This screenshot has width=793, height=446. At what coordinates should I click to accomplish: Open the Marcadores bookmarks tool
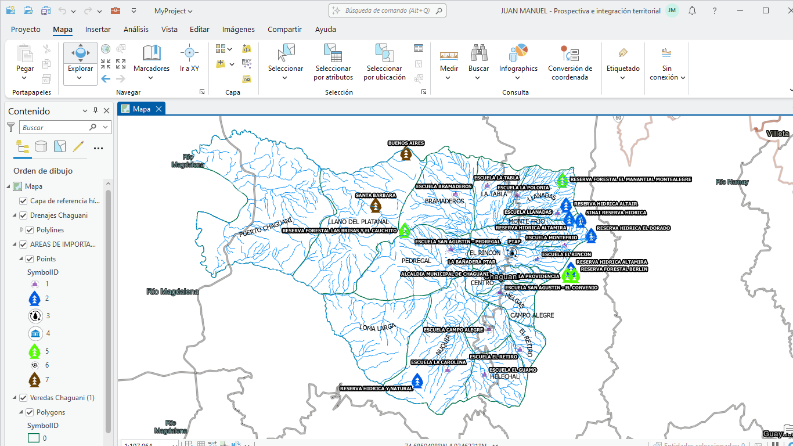click(x=151, y=58)
